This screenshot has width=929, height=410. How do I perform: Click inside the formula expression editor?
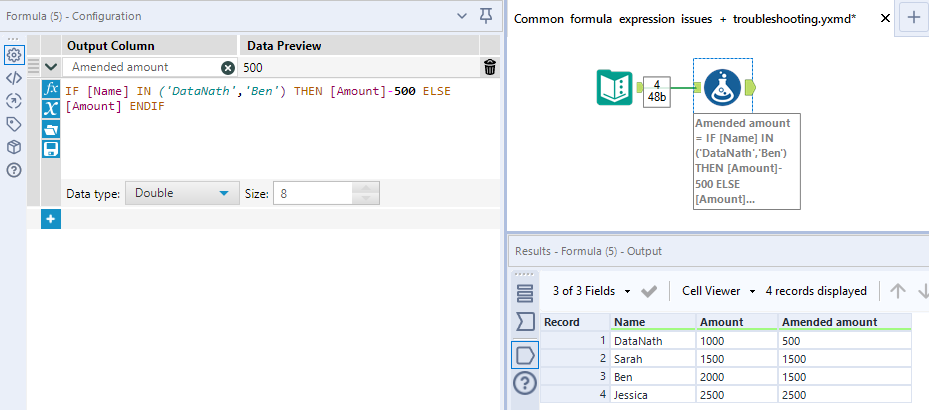click(278, 128)
